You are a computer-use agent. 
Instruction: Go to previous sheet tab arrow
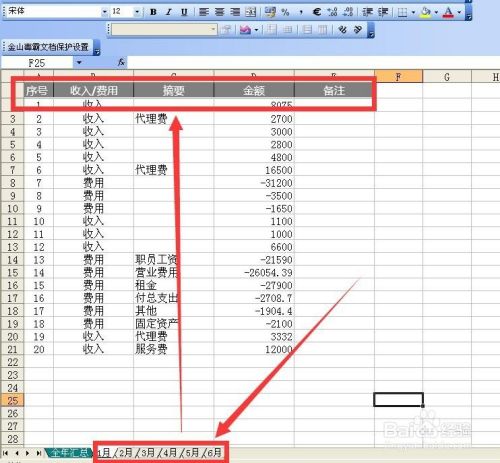click(x=17, y=453)
